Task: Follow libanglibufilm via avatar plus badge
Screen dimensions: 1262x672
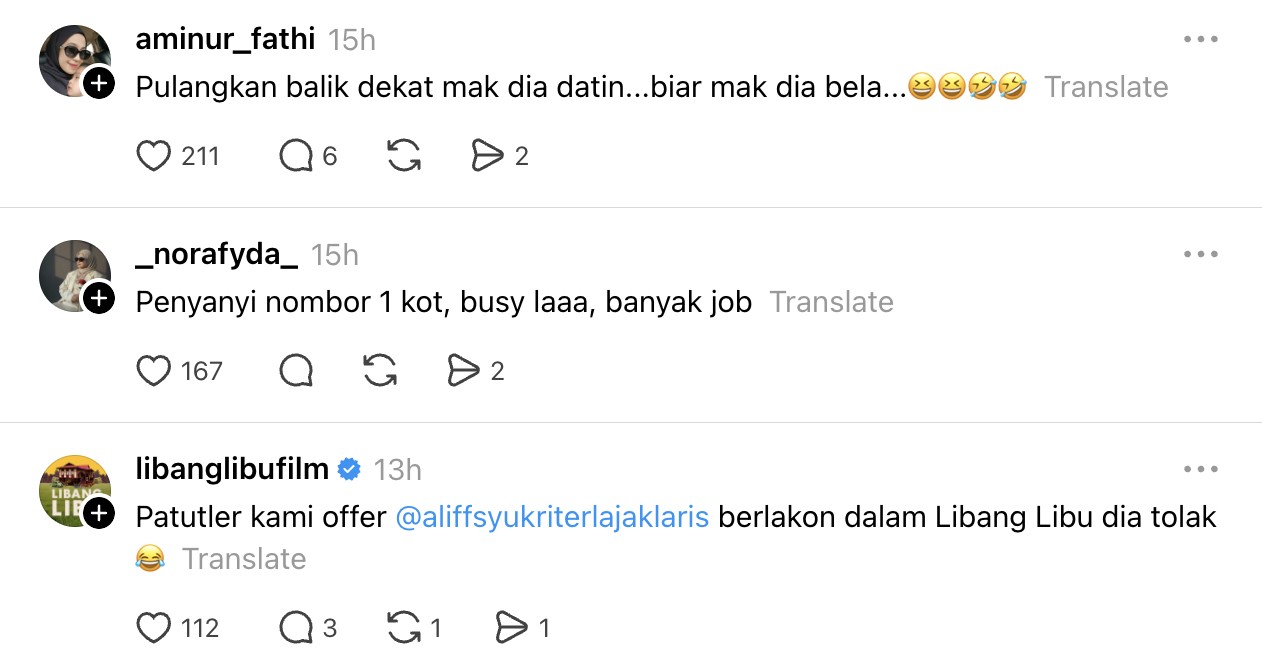Action: (x=98, y=514)
